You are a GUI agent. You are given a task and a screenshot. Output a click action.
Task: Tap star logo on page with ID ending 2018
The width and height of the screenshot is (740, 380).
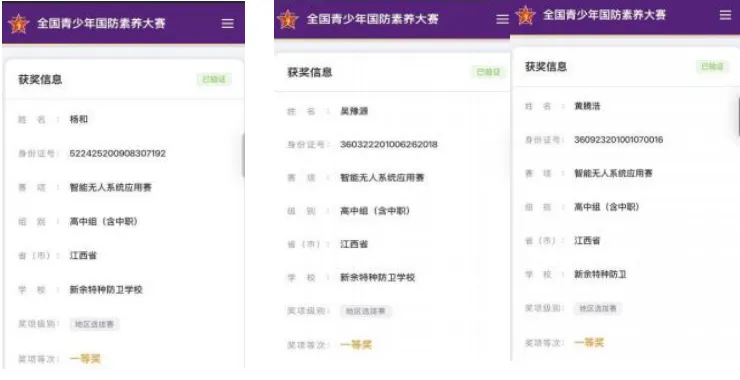coord(288,19)
